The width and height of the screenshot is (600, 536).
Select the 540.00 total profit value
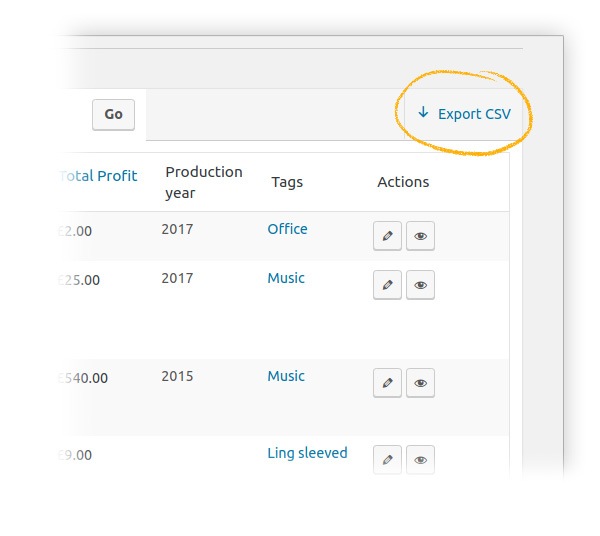tap(83, 378)
